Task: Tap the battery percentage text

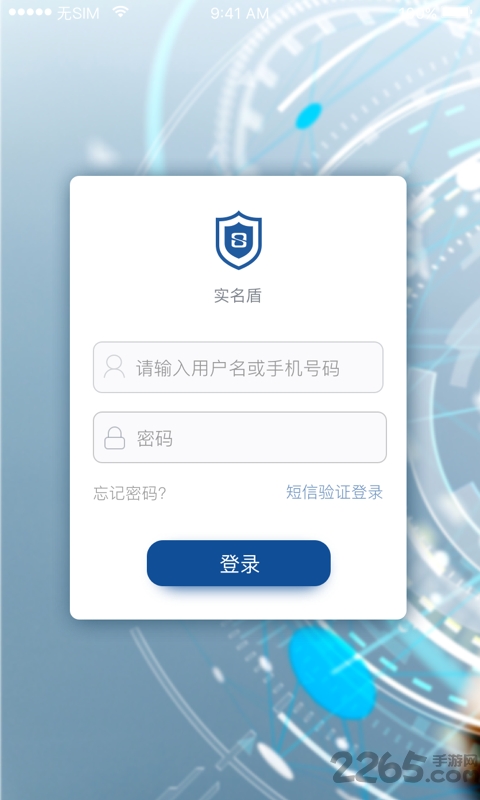Action: point(418,13)
